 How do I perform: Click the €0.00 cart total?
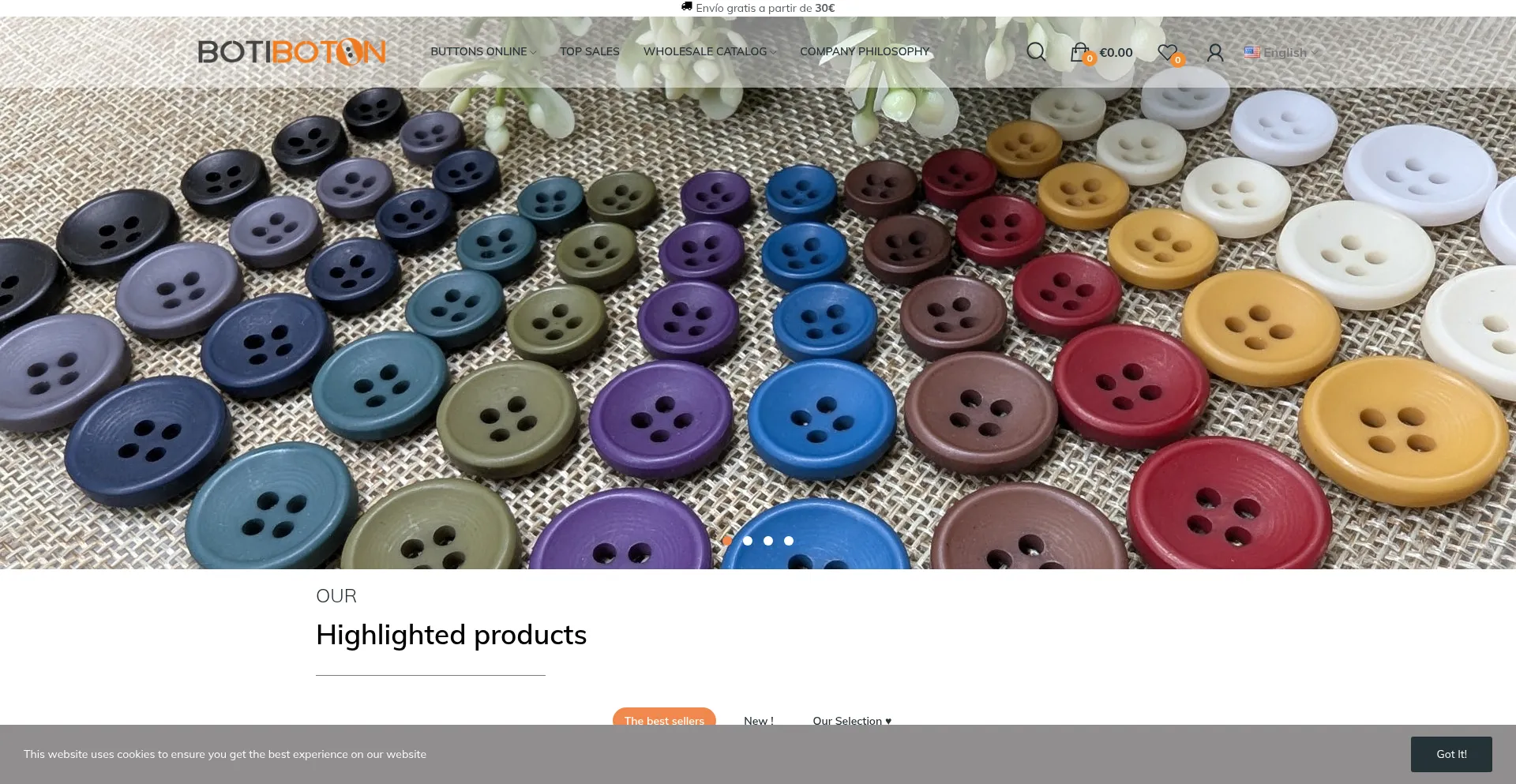(1116, 53)
